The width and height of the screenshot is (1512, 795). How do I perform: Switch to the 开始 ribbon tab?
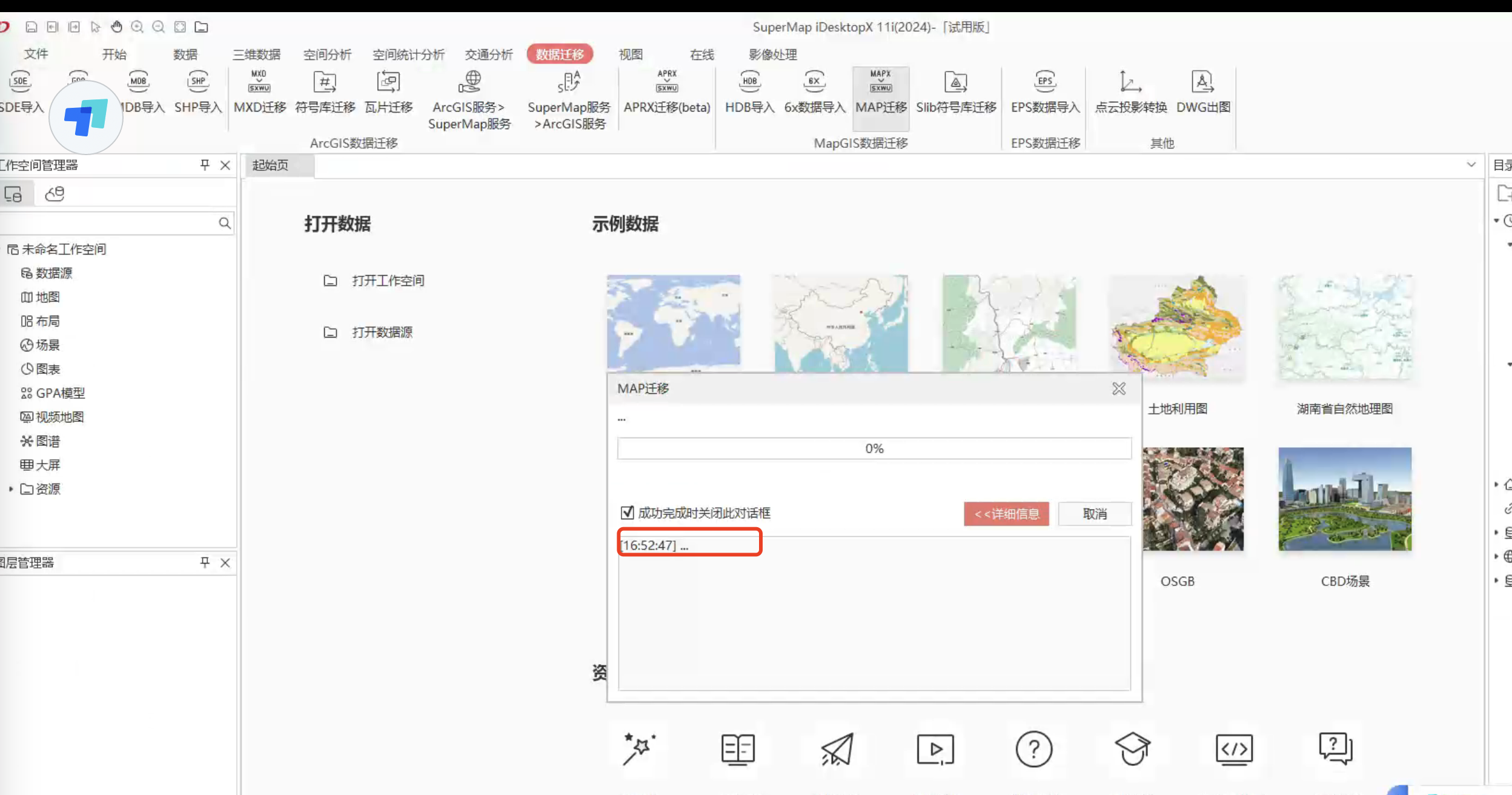coord(114,54)
